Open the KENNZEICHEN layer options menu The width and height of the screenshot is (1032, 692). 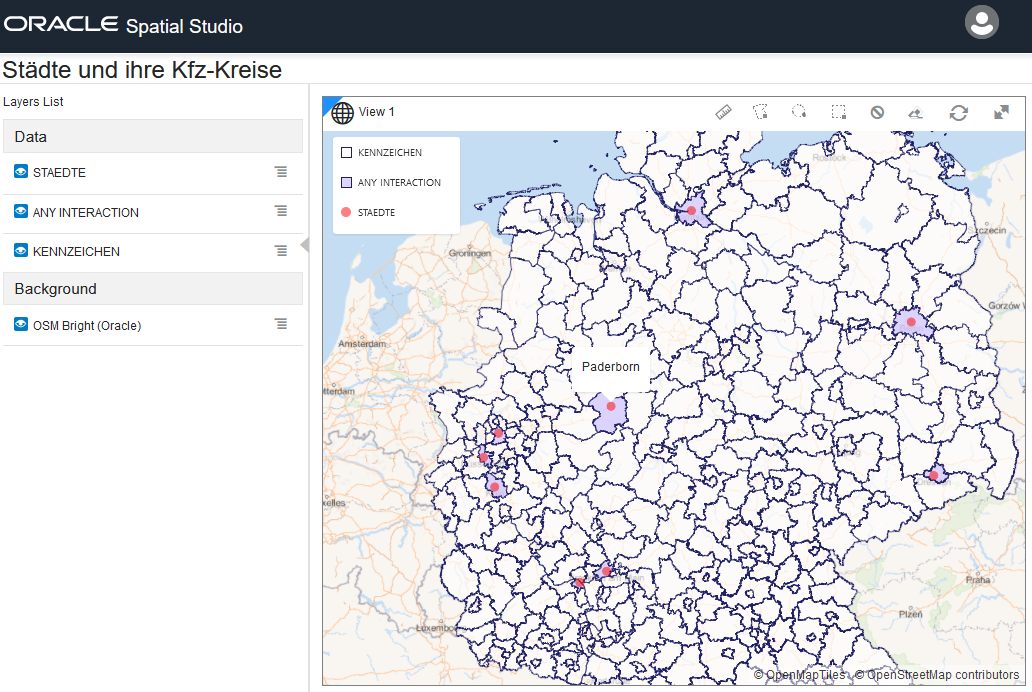pyautogui.click(x=281, y=251)
